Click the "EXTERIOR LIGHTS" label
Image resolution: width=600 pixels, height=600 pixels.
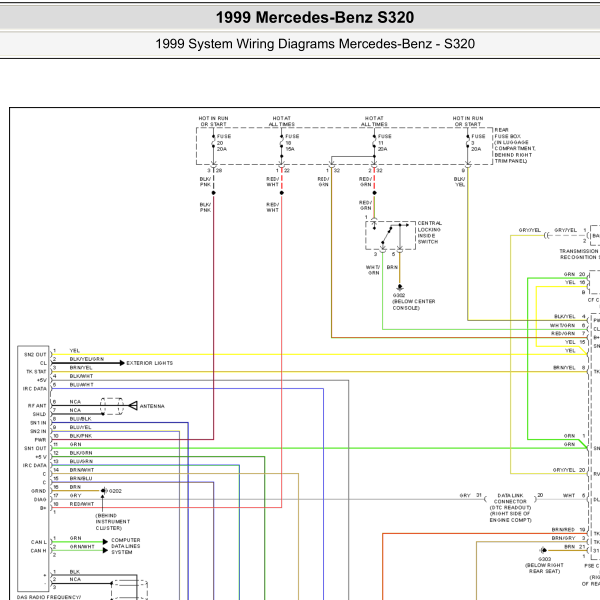click(x=150, y=363)
